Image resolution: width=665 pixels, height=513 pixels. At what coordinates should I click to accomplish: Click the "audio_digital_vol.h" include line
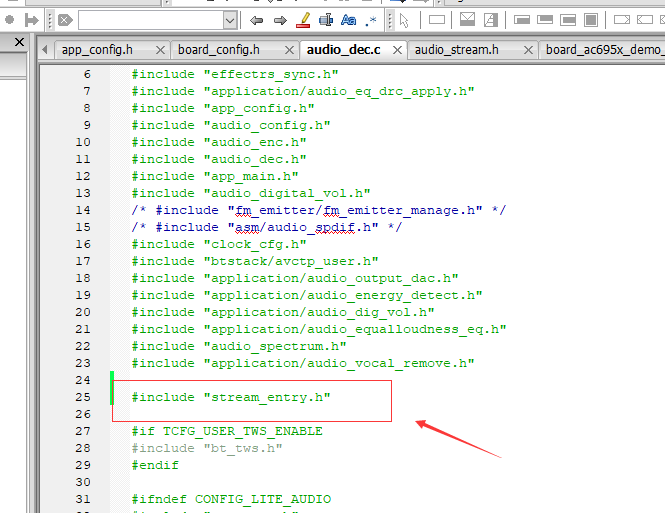251,193
